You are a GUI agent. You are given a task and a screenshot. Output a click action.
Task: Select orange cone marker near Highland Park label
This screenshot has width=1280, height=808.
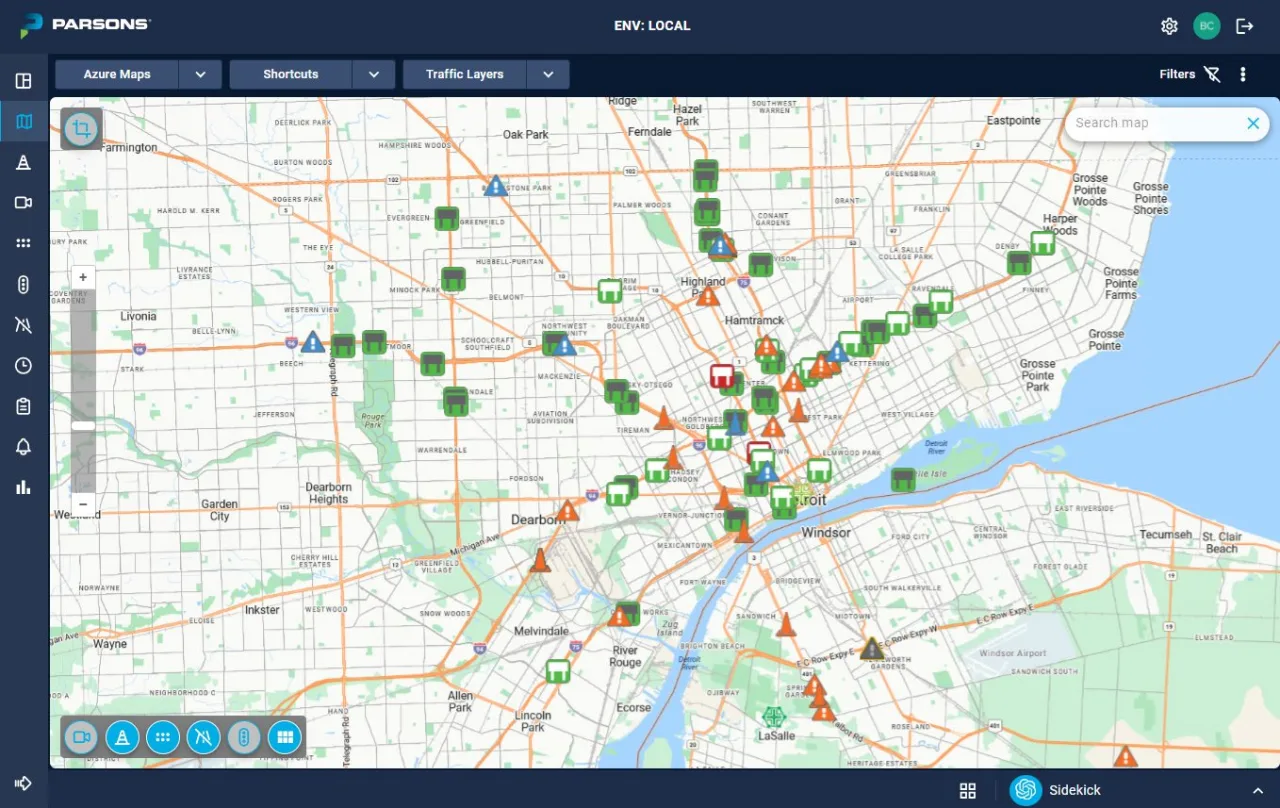coord(708,296)
